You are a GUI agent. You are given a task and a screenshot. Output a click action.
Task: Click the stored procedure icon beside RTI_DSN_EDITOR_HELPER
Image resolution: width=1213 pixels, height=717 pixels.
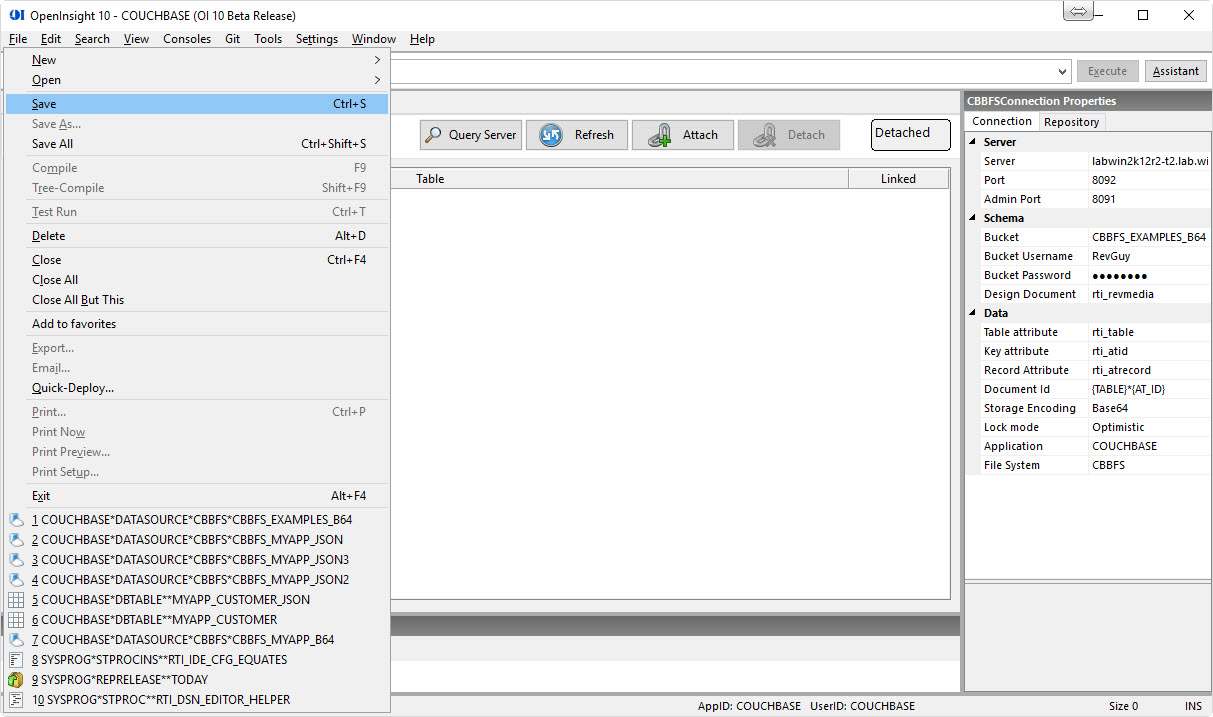(16, 700)
